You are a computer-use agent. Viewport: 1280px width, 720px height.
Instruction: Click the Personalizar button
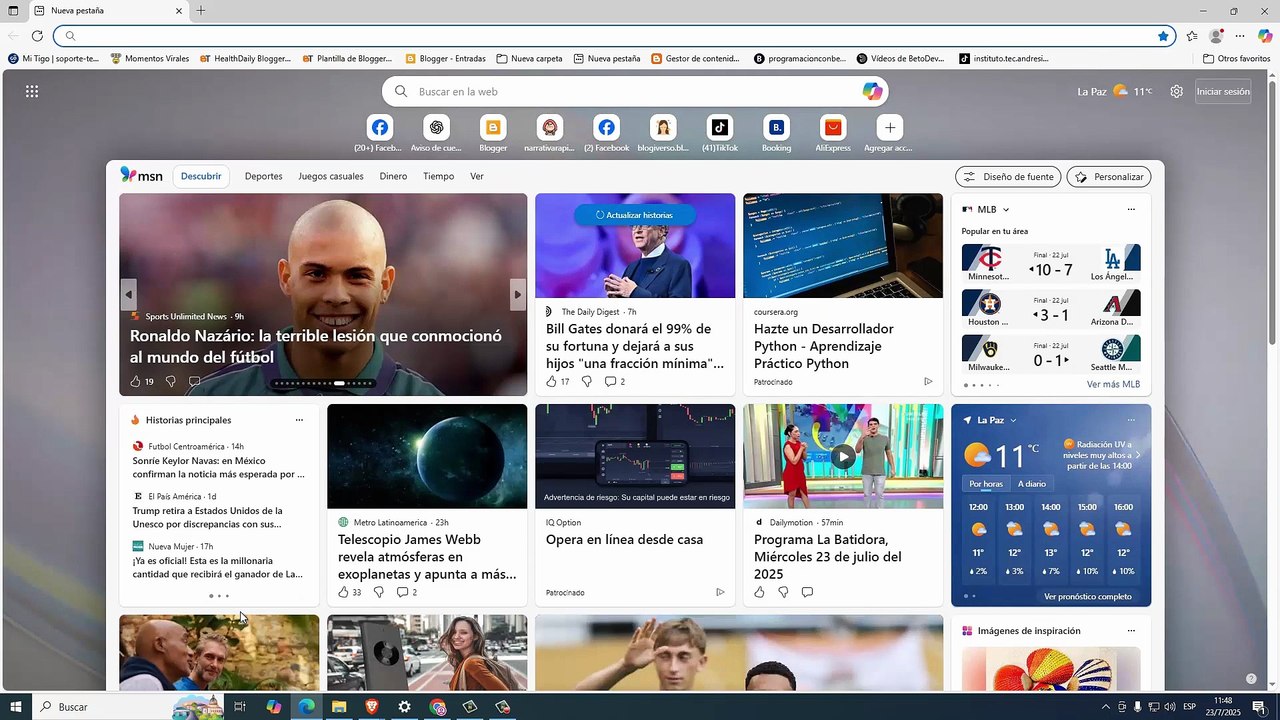pyautogui.click(x=1109, y=177)
